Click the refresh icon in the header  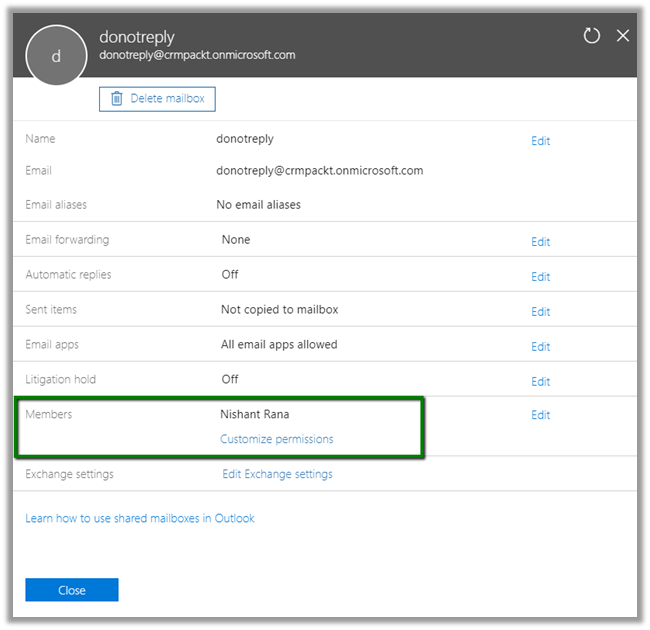coord(592,36)
